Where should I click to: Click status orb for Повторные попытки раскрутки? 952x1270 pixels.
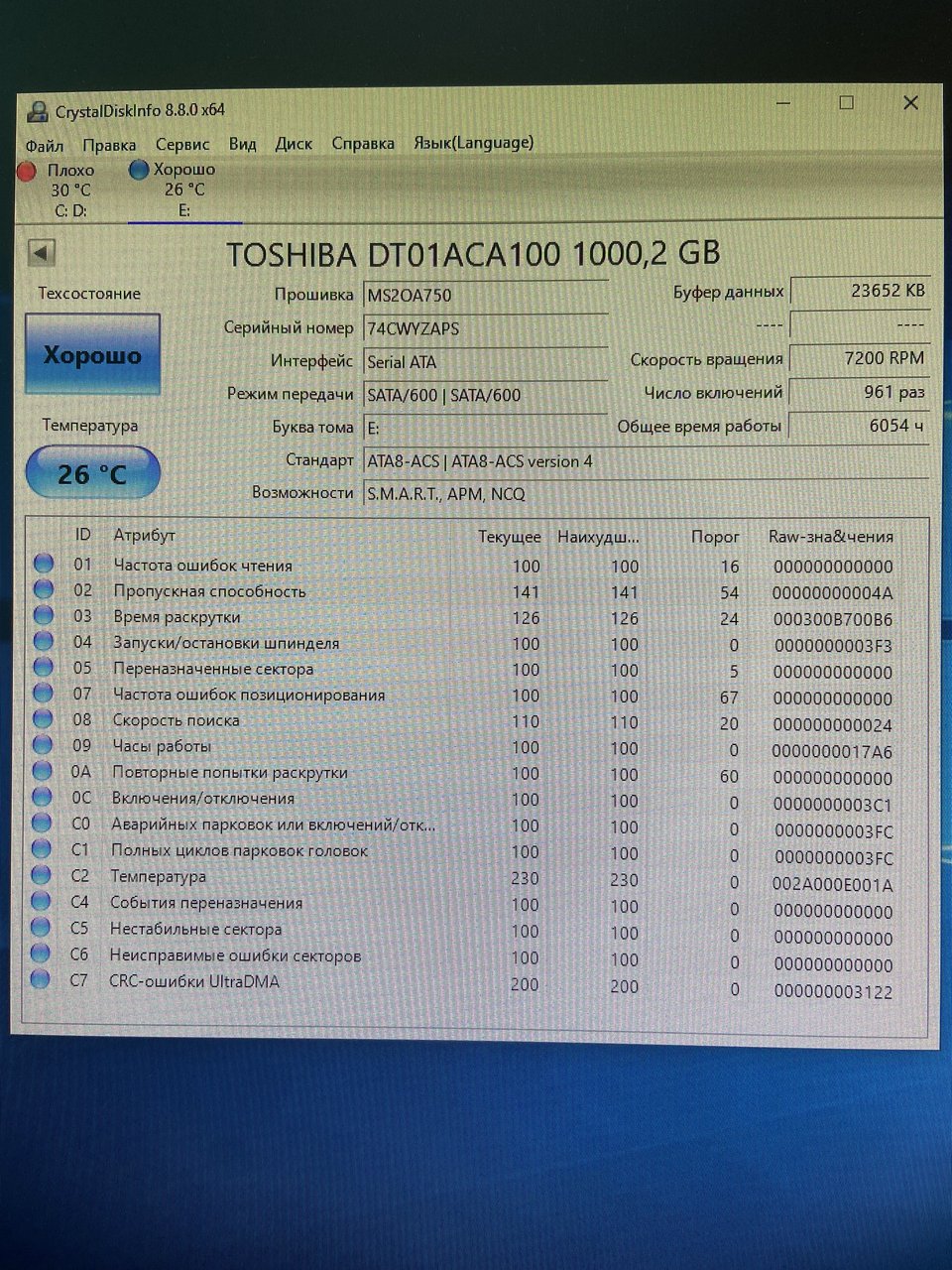pos(42,771)
